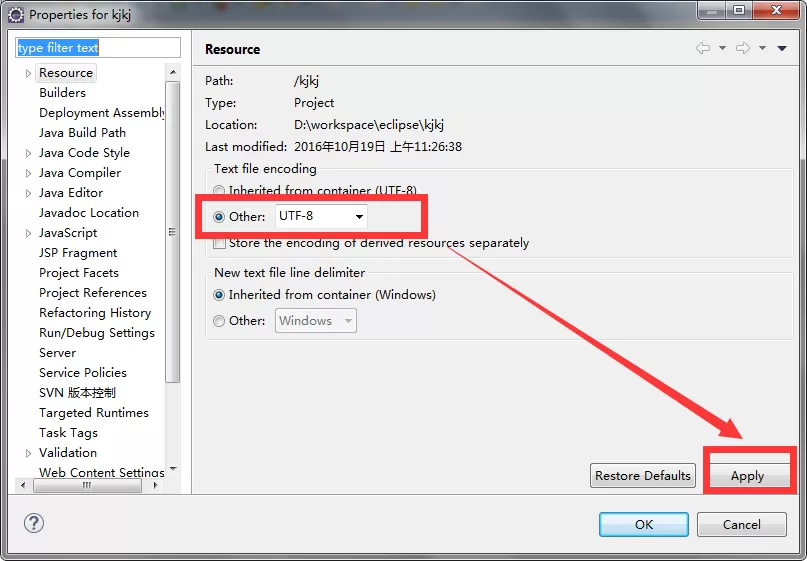Click the Last modified date value
Screen dimensions: 807x561
click(378, 147)
